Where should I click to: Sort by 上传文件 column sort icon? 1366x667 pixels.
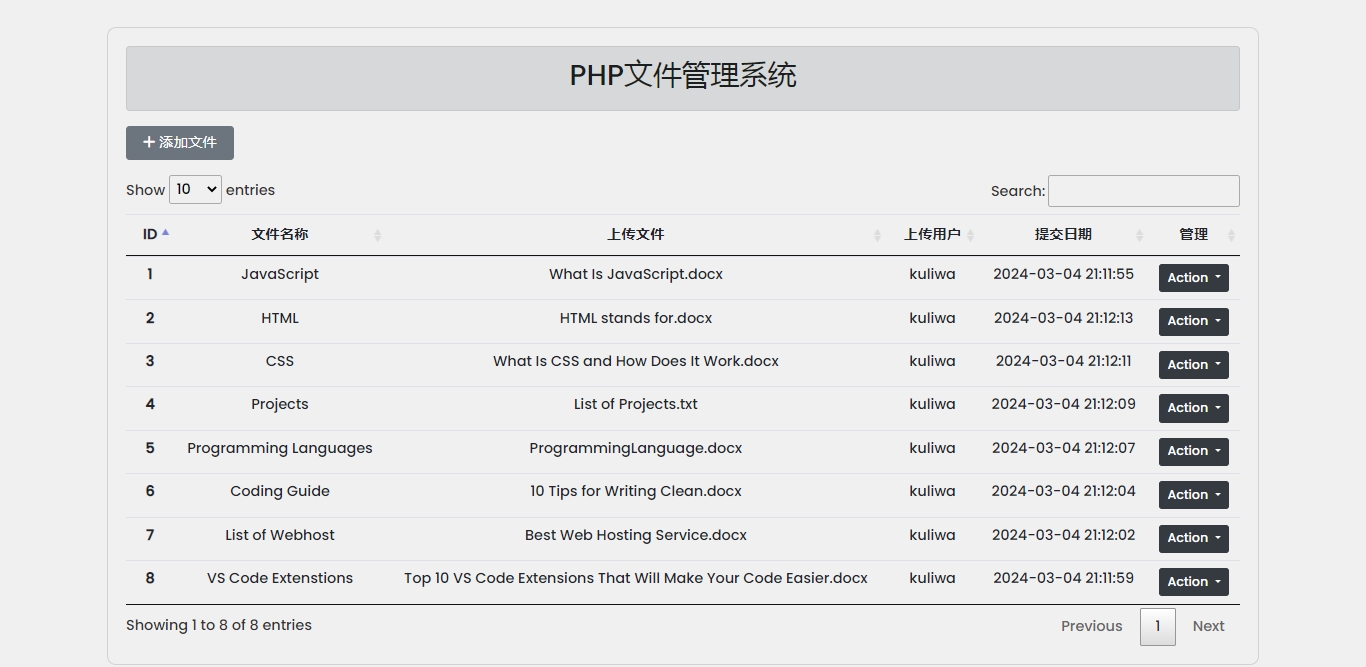point(877,235)
